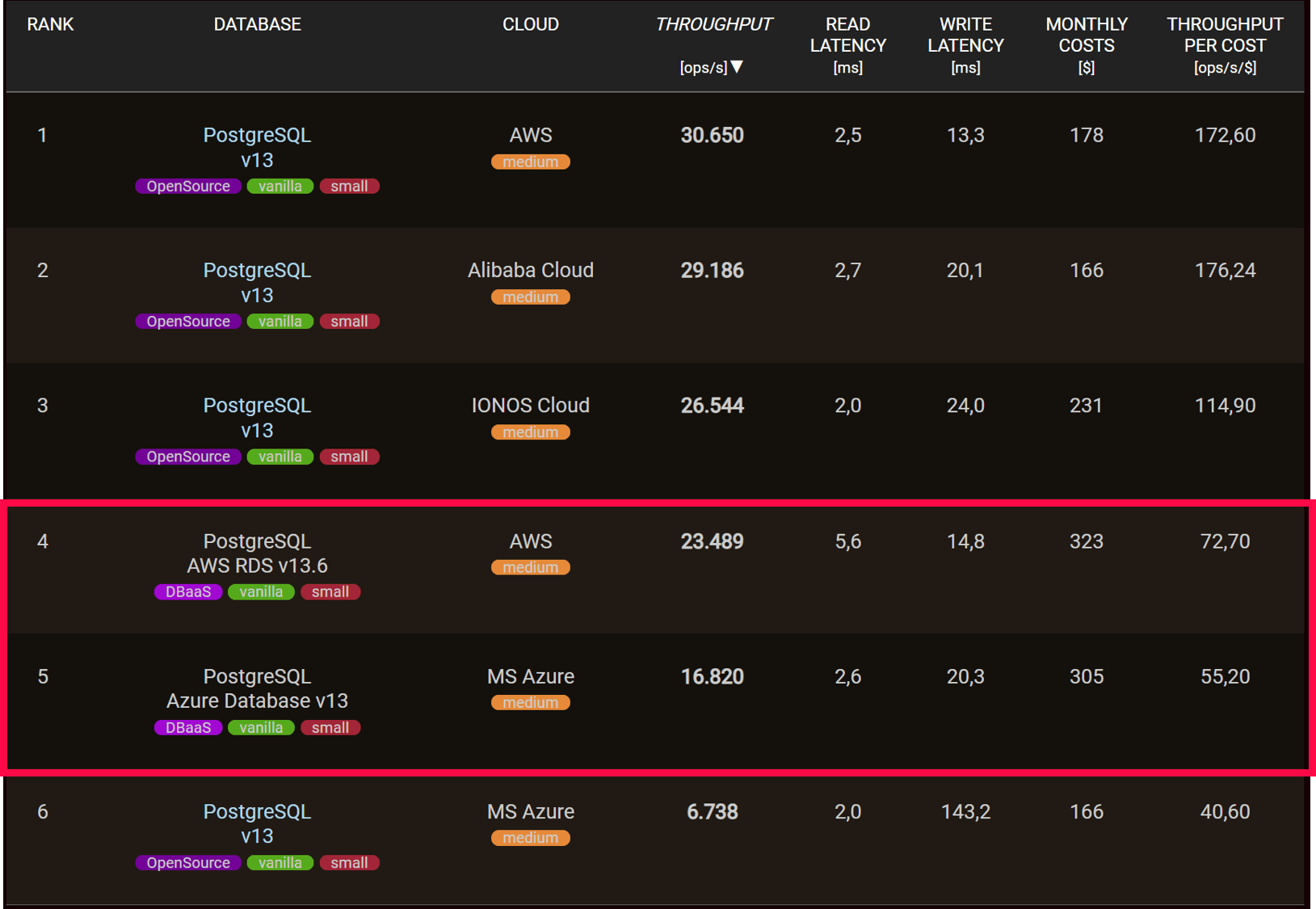Click the medium badge under Alibaba Cloud
The width and height of the screenshot is (1316, 909).
(x=530, y=297)
